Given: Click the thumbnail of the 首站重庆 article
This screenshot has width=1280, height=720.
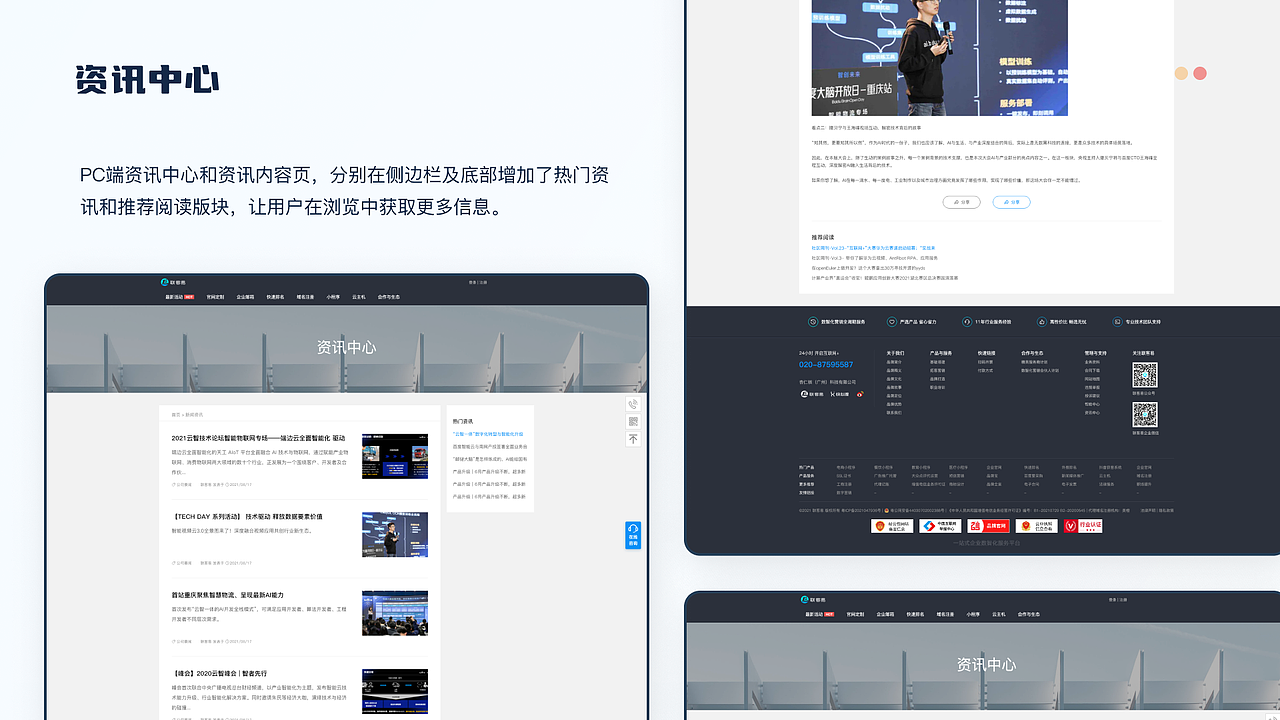Looking at the screenshot, I should [395, 613].
